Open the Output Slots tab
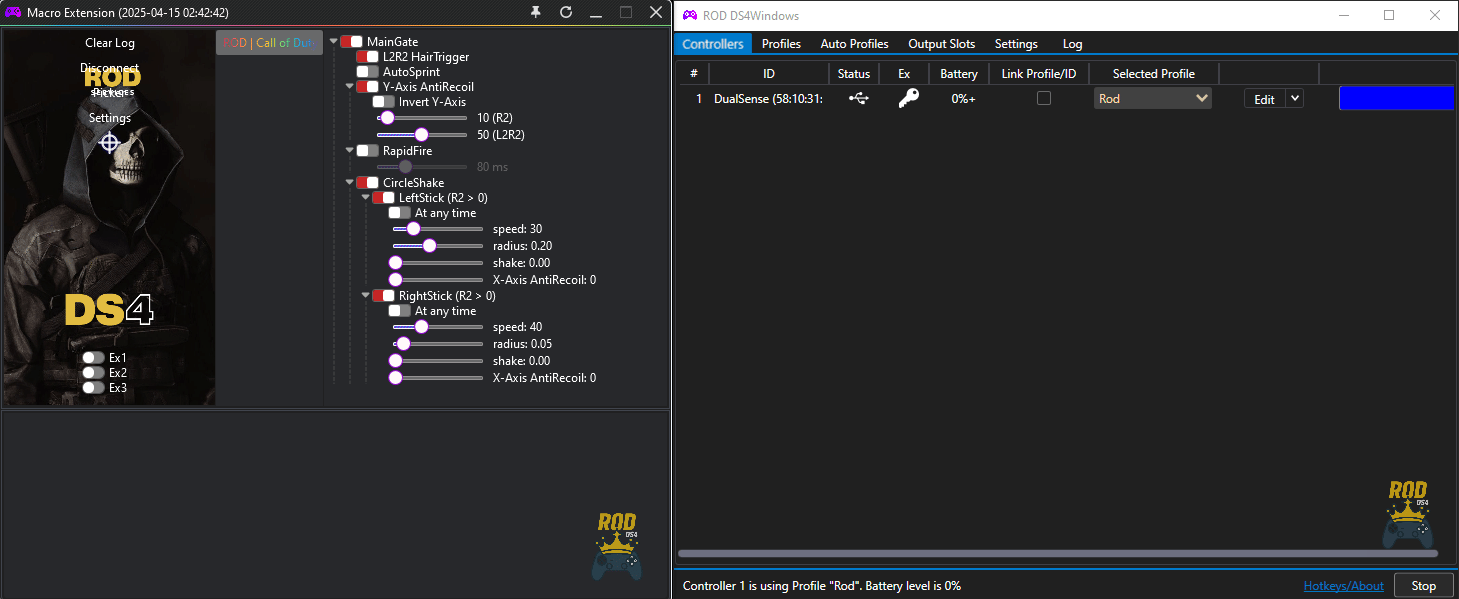Image resolution: width=1459 pixels, height=599 pixels. click(941, 44)
